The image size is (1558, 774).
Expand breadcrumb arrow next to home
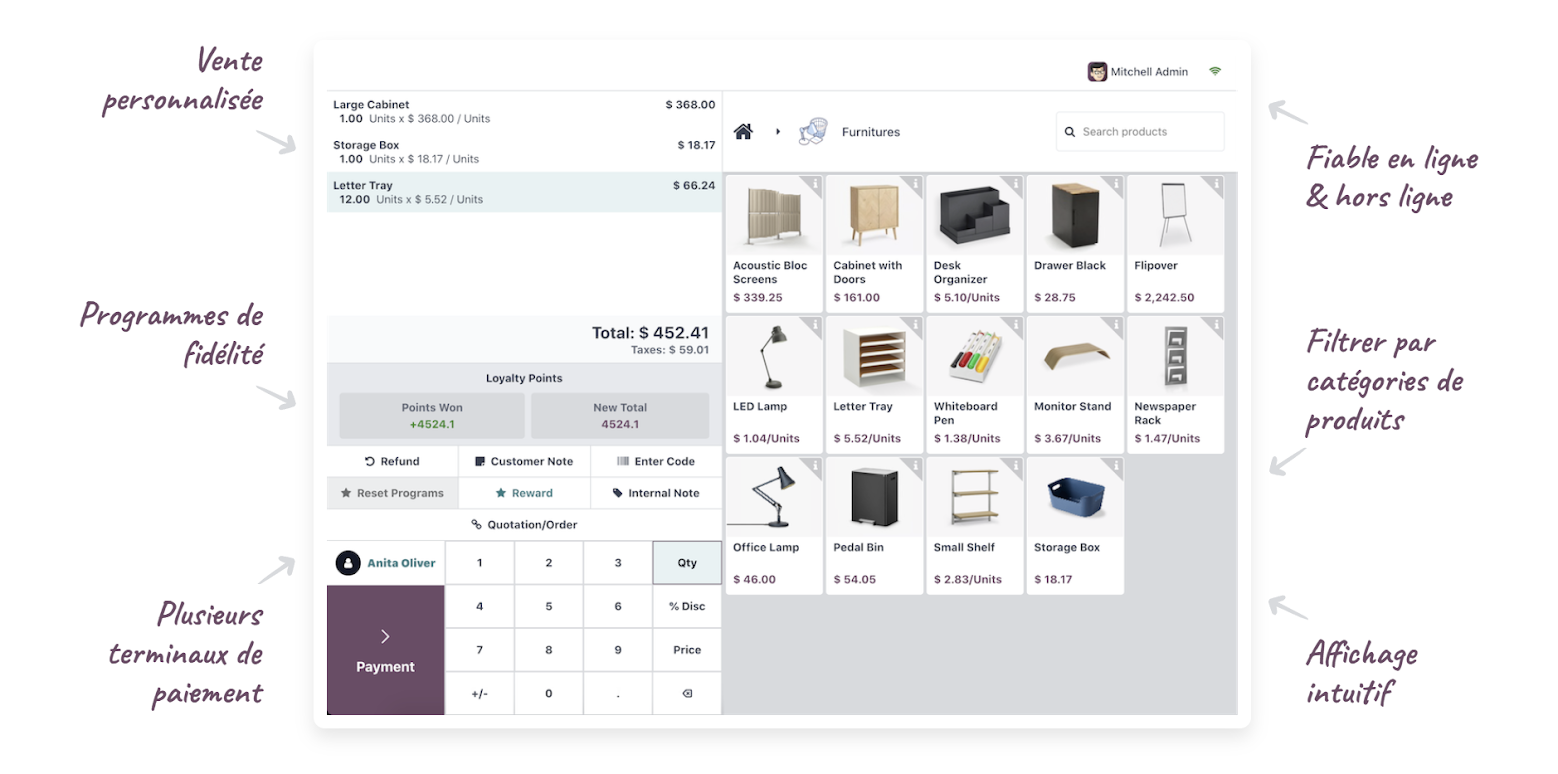[778, 132]
